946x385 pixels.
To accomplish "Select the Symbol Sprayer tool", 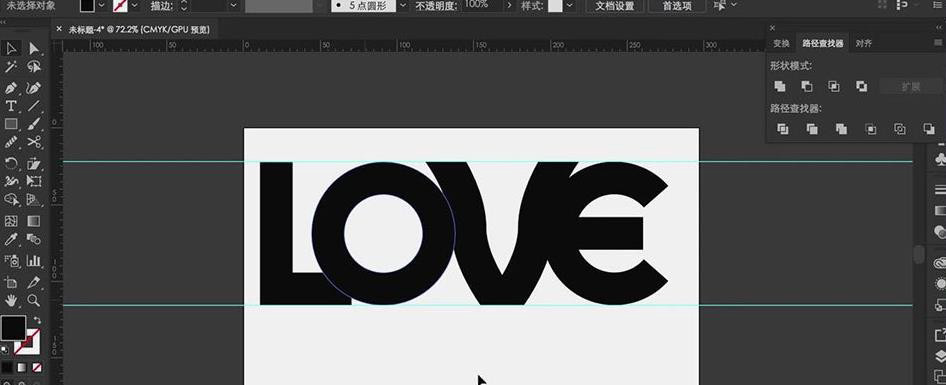I will click(11, 261).
